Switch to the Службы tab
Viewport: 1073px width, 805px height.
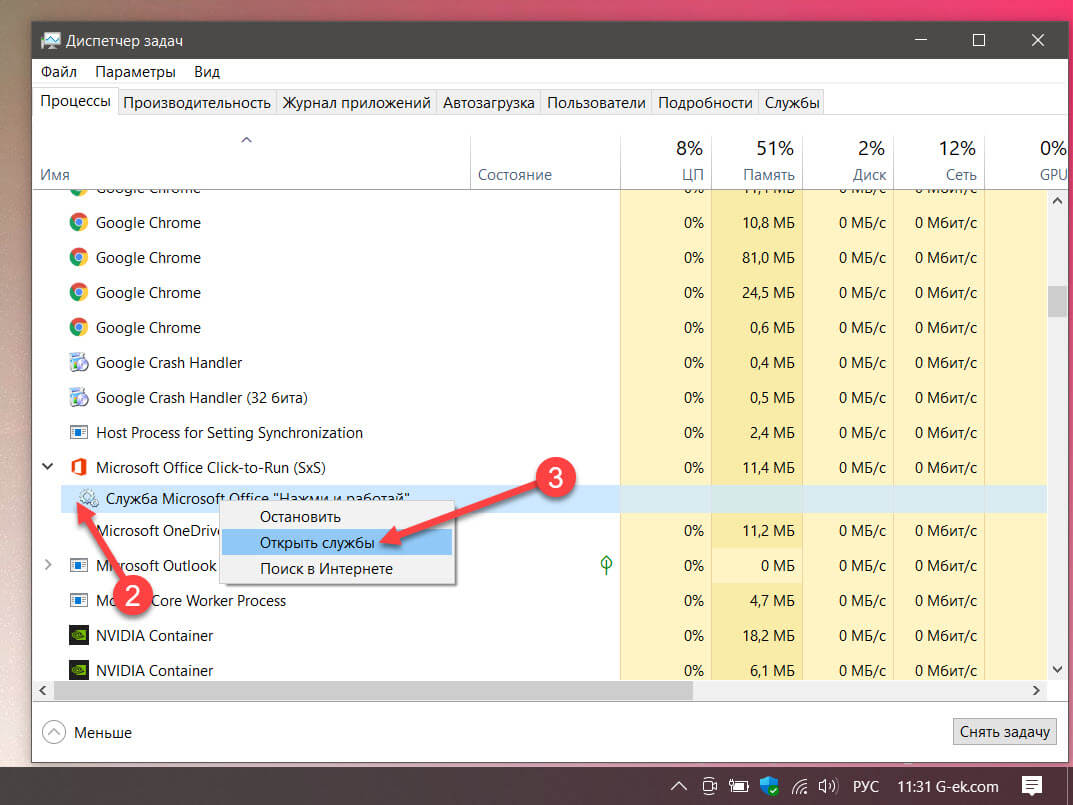792,103
